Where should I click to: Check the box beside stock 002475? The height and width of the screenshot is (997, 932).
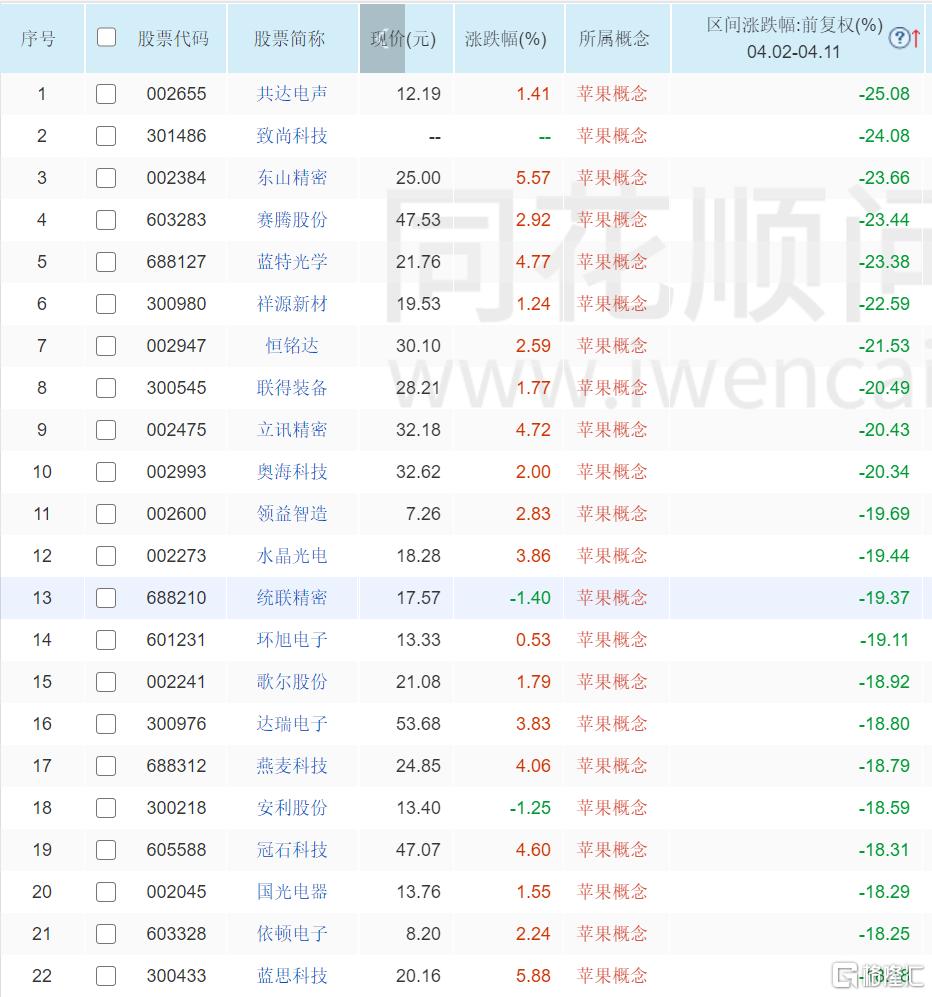point(106,430)
